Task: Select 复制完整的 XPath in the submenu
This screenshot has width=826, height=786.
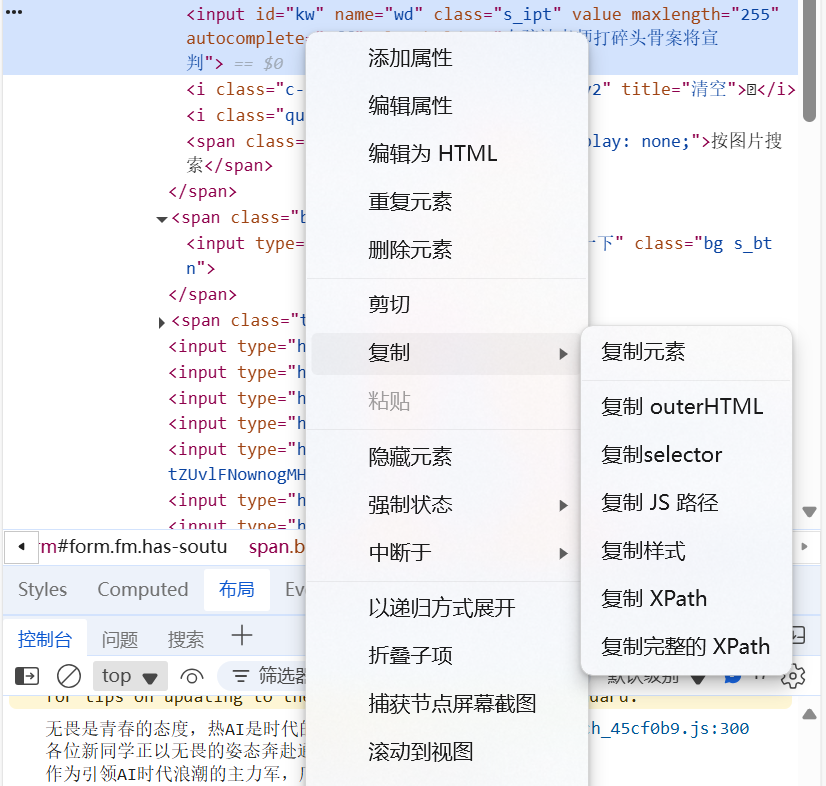Action: click(x=686, y=647)
